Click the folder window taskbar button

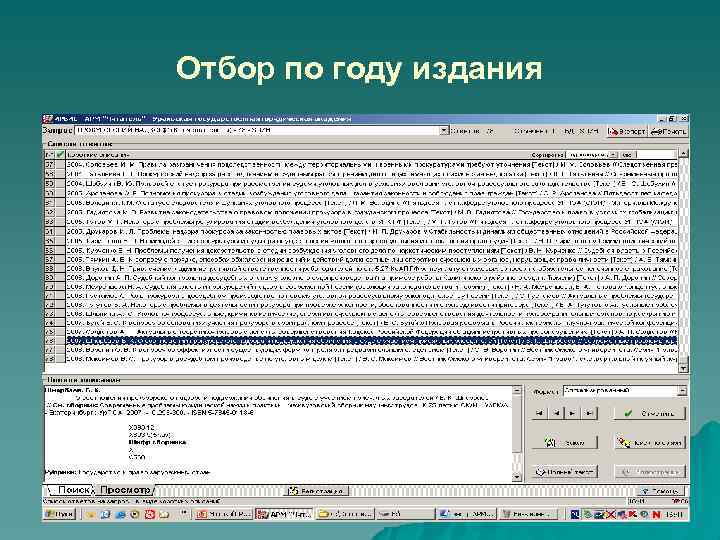(x=345, y=514)
